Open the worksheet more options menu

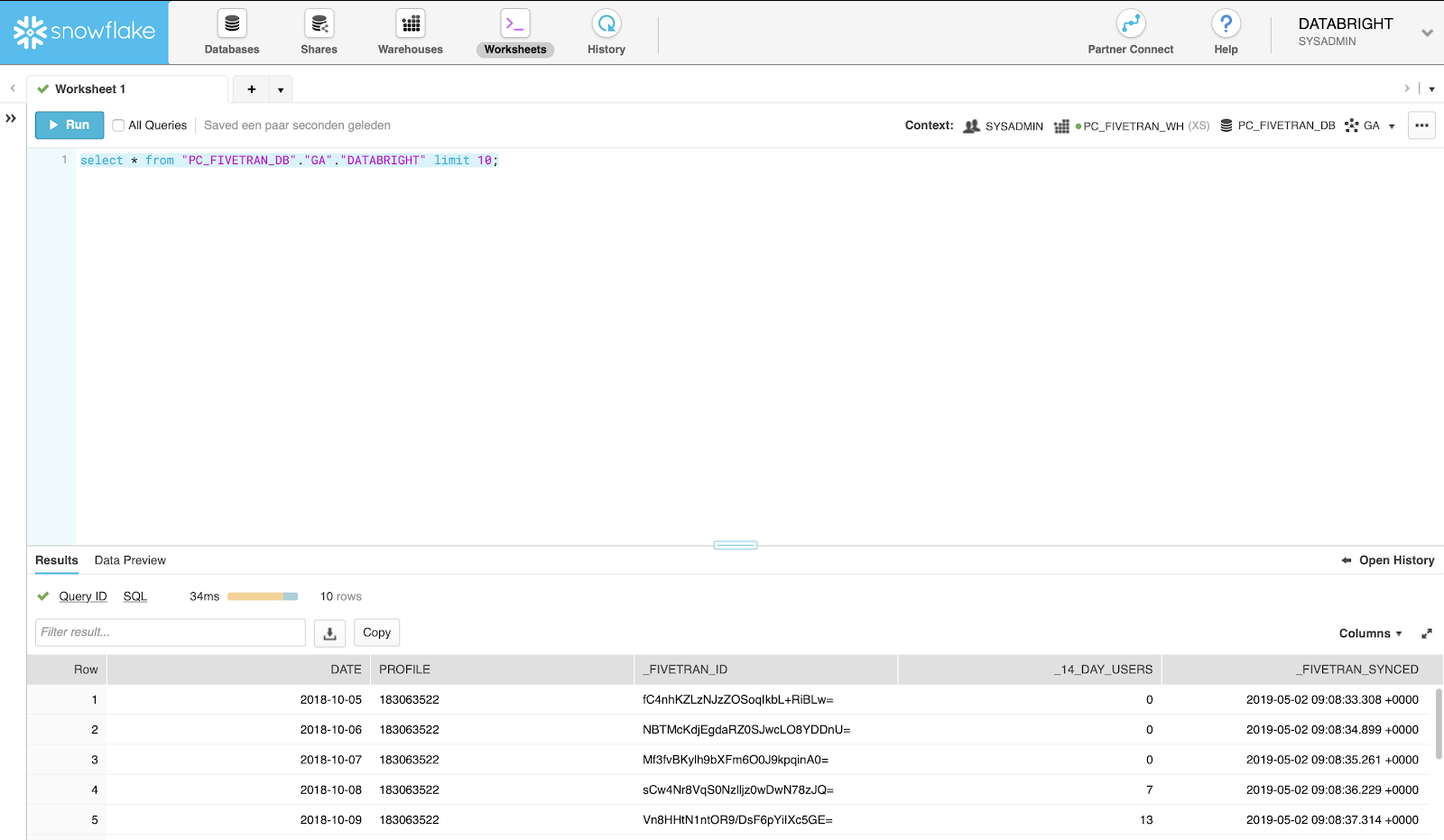click(1421, 125)
